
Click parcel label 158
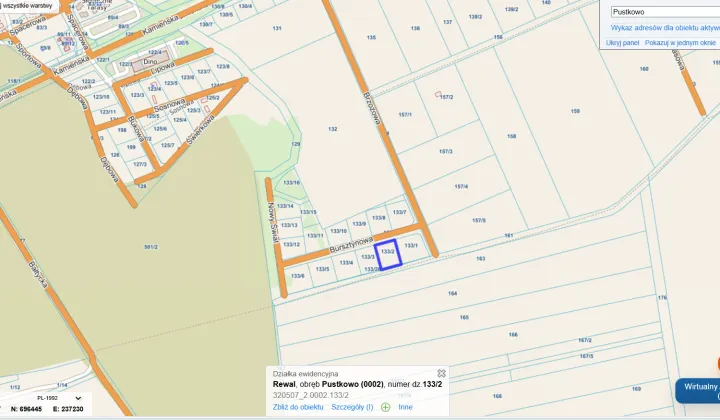(x=512, y=136)
